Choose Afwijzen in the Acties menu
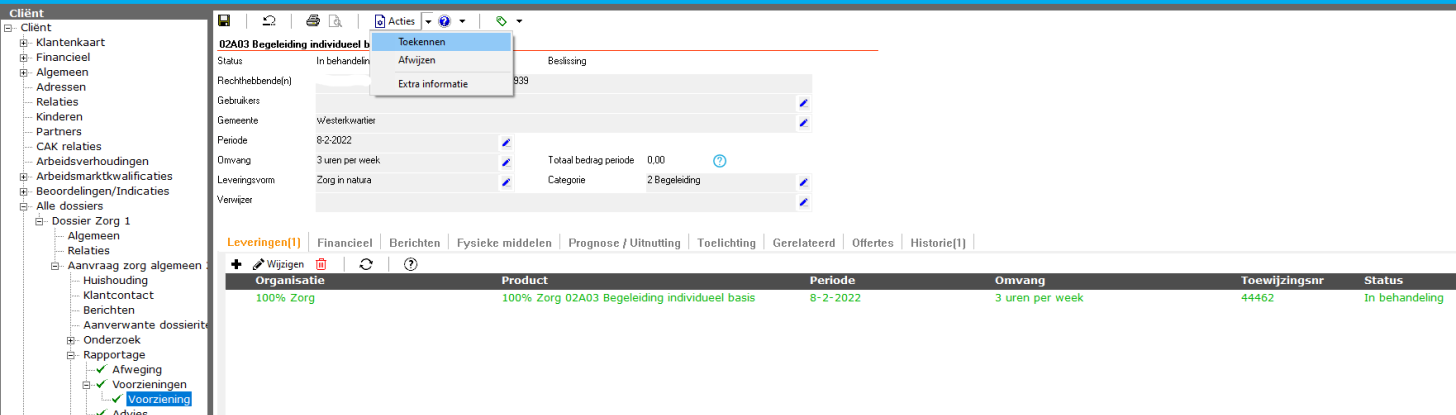 click(x=417, y=60)
